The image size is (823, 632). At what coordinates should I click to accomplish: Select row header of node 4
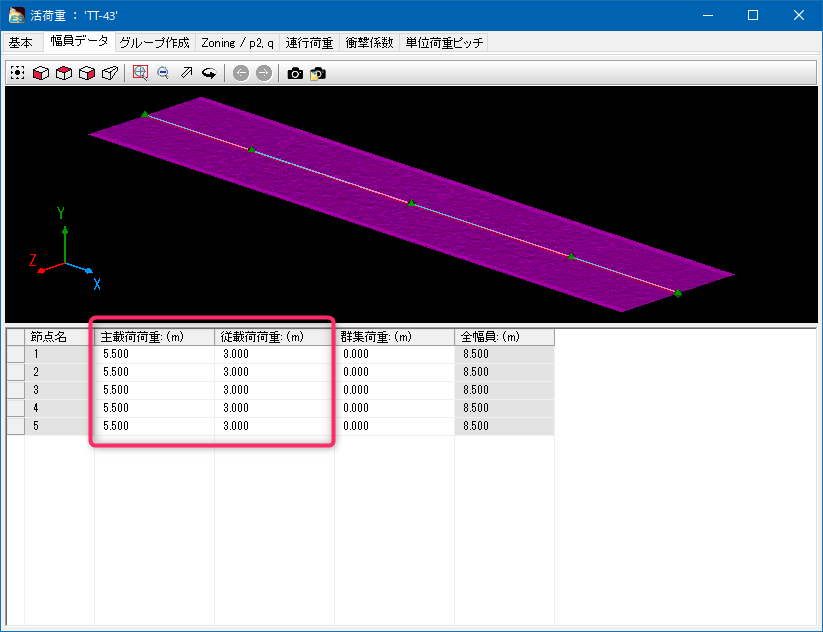(16, 408)
